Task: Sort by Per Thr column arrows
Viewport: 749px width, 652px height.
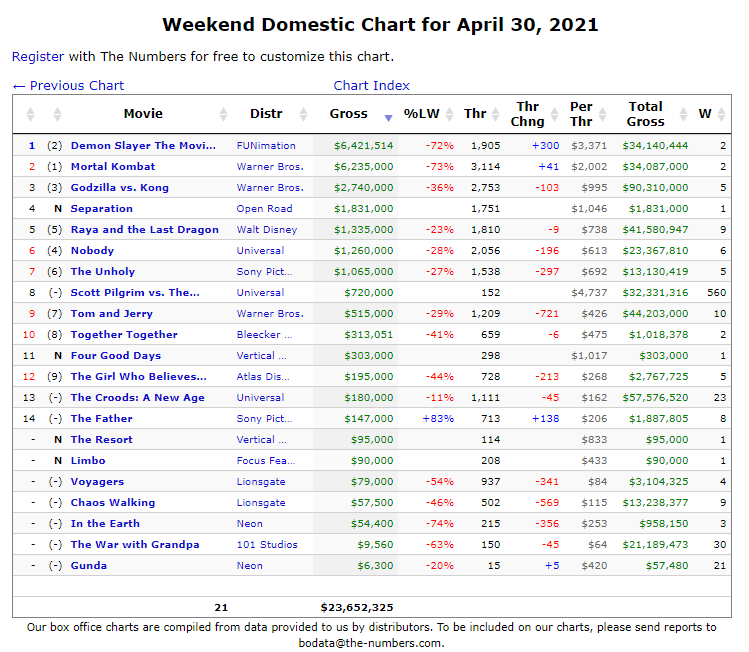Action: click(x=602, y=114)
